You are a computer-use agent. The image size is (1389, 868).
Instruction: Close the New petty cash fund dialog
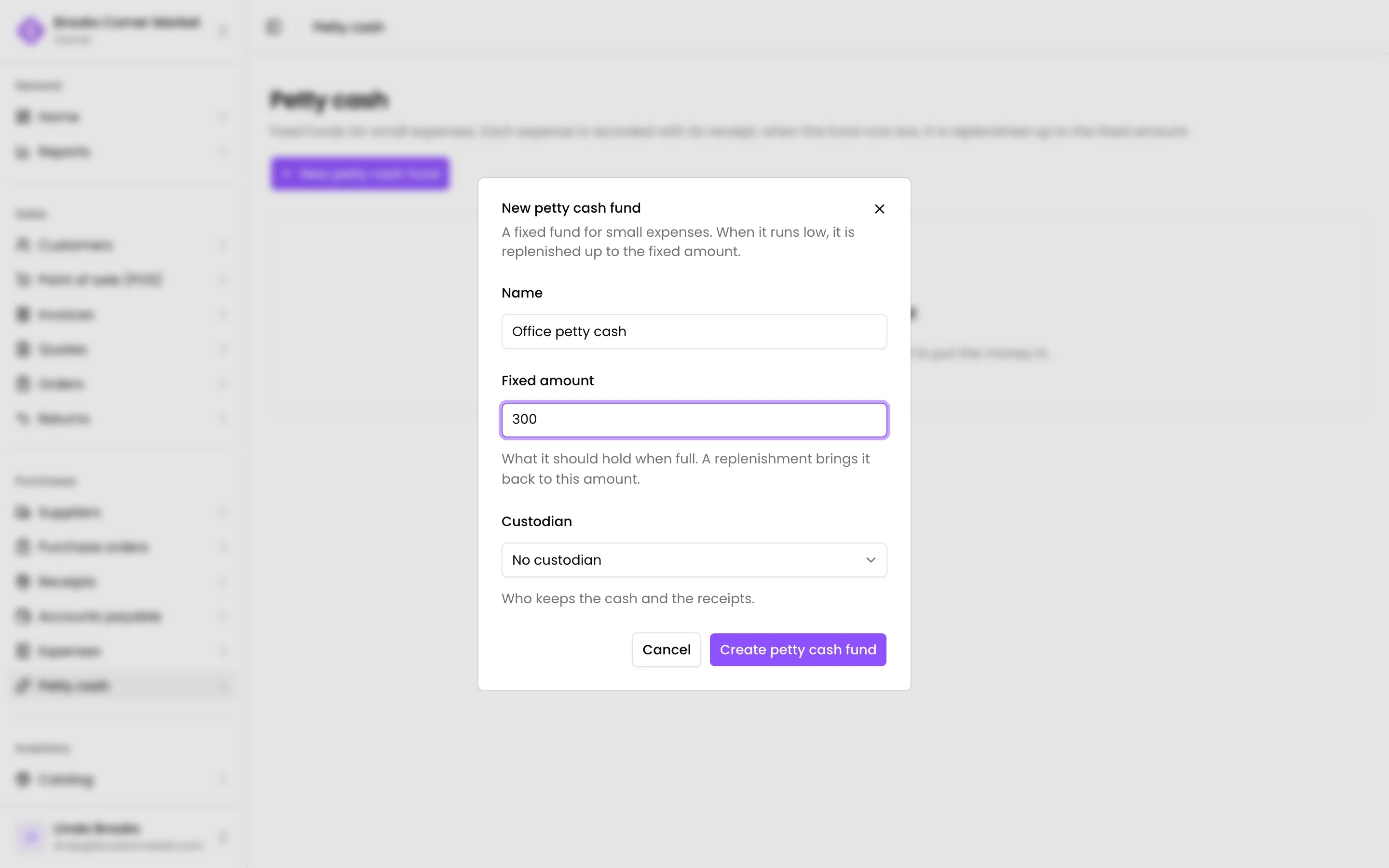[x=879, y=209]
